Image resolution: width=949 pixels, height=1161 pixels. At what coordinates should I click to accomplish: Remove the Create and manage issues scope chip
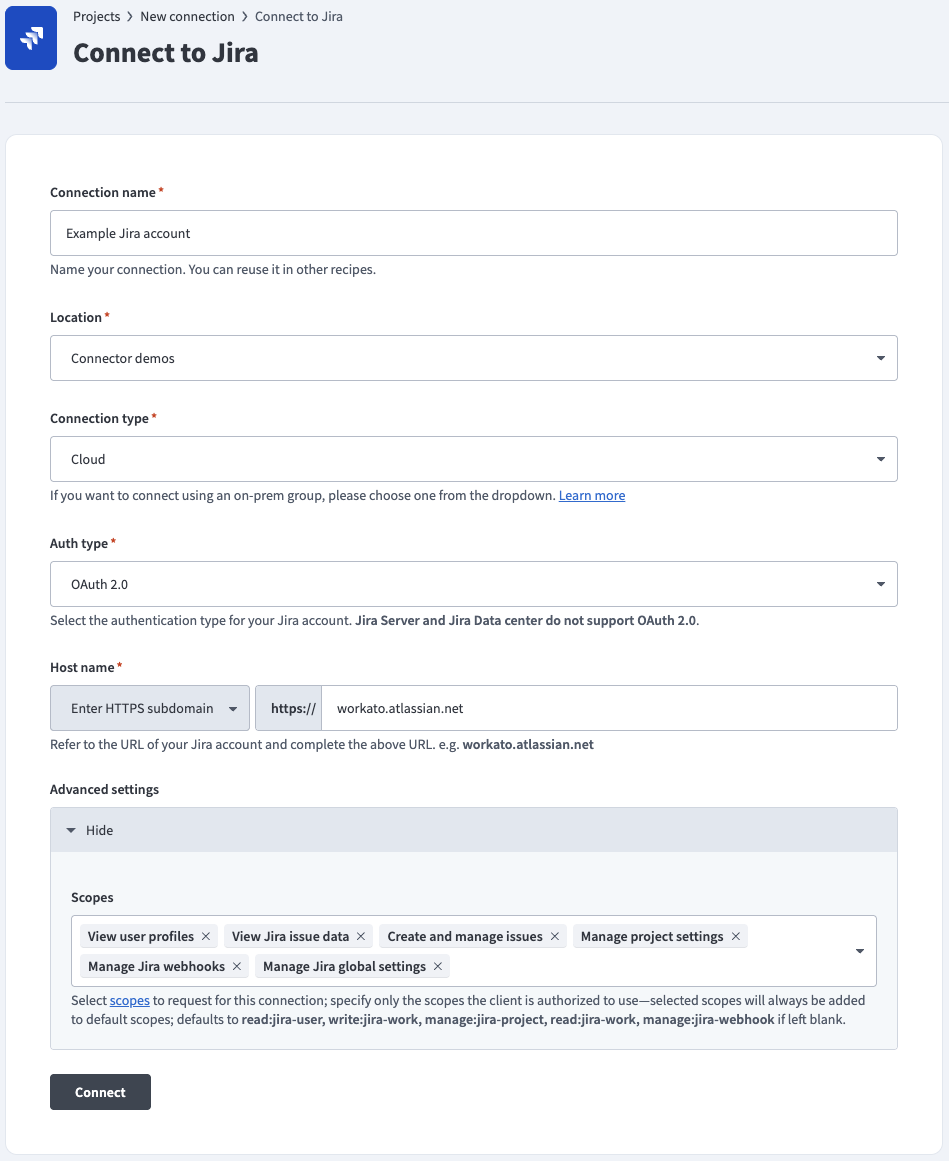point(554,936)
